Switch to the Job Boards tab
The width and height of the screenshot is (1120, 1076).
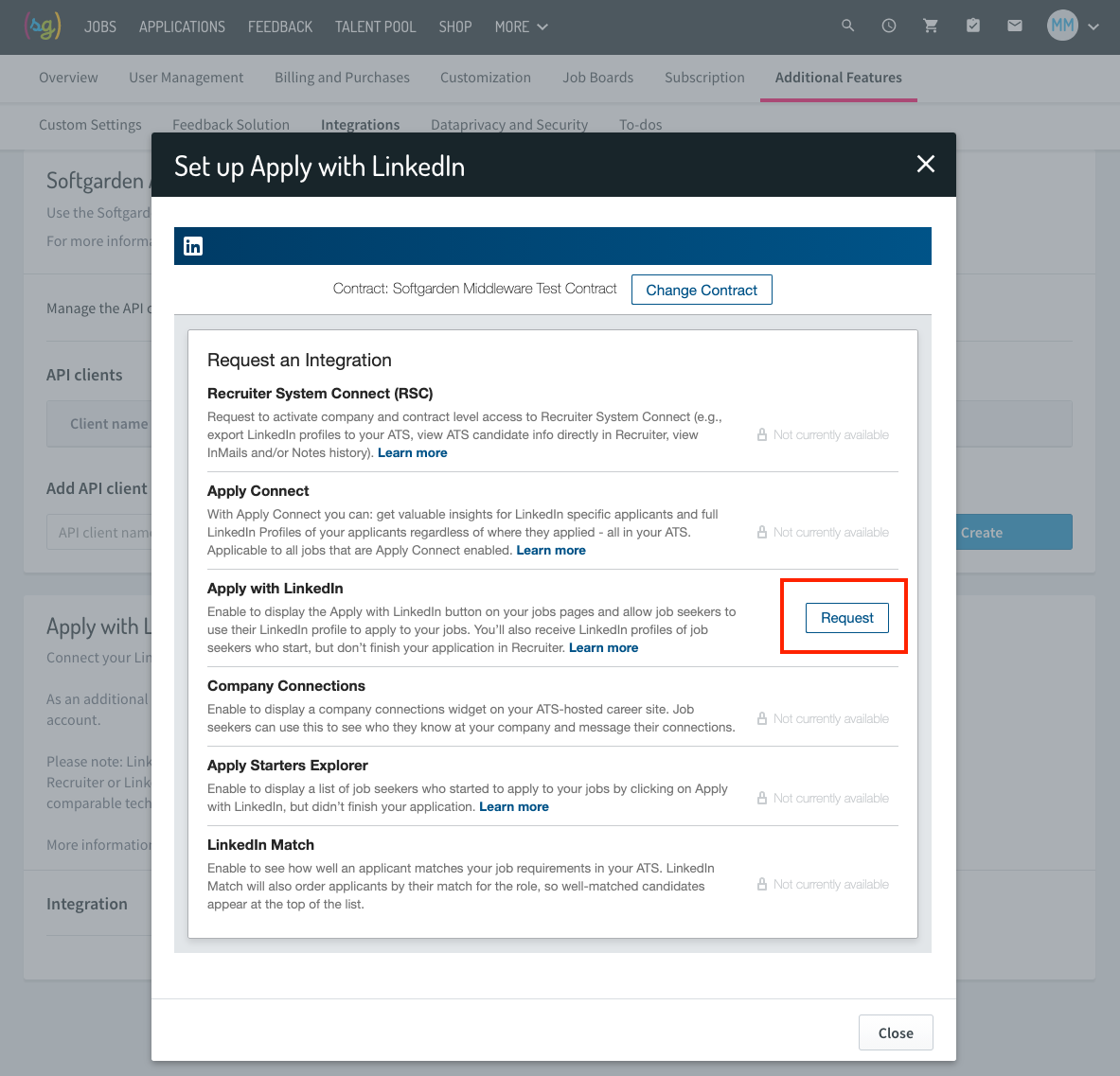point(597,77)
